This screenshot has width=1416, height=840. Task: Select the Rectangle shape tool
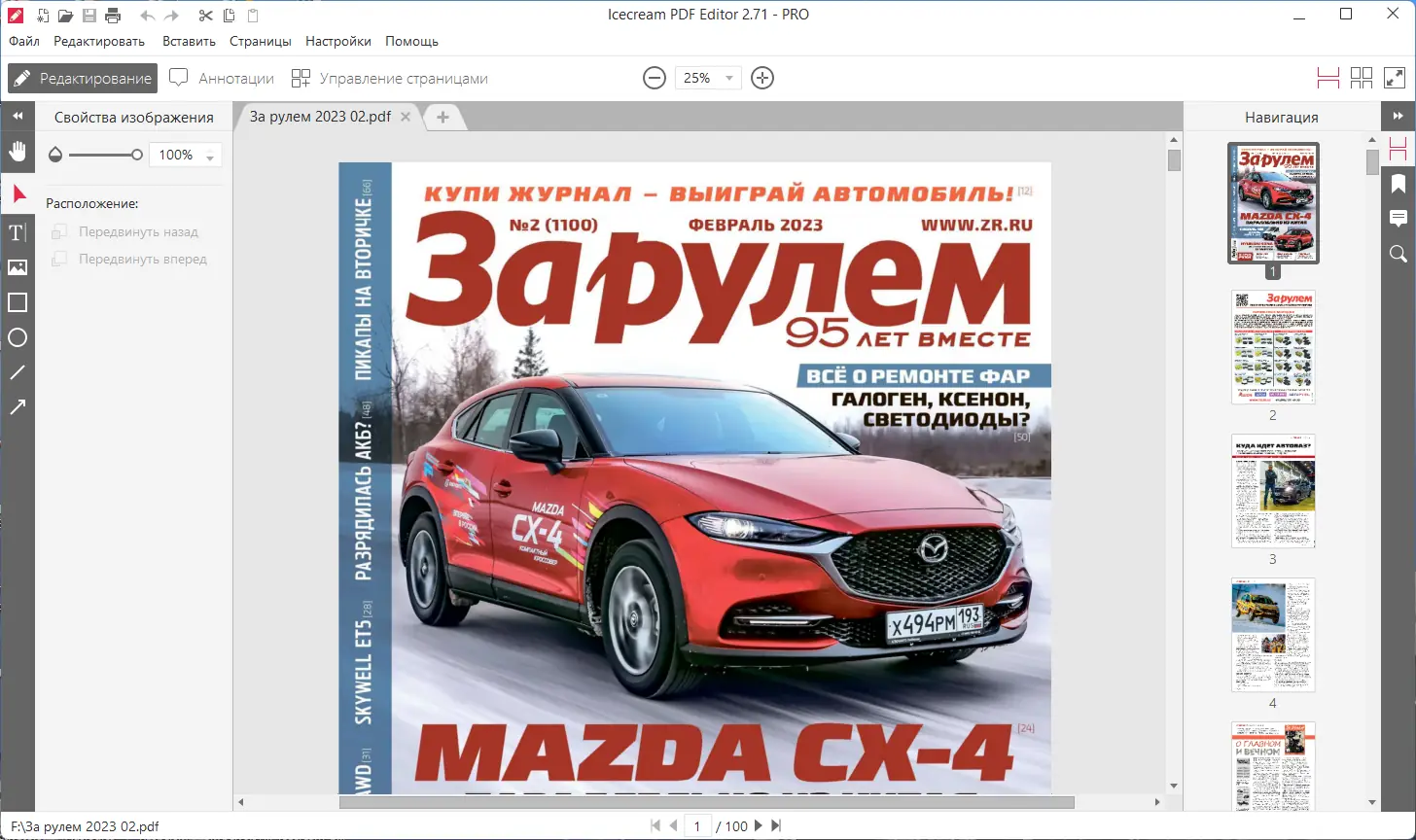point(18,302)
